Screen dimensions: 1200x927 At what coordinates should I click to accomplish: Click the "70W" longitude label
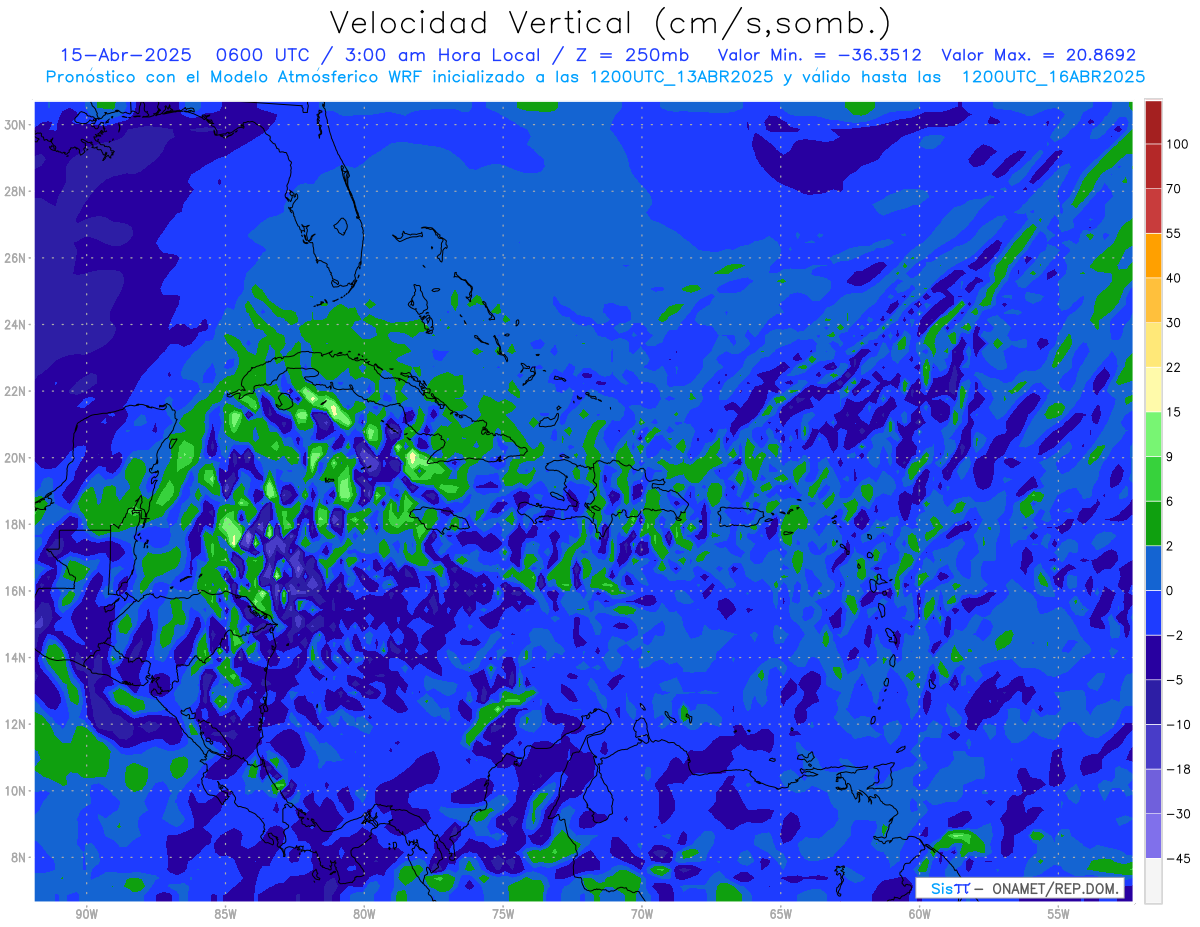click(x=642, y=914)
